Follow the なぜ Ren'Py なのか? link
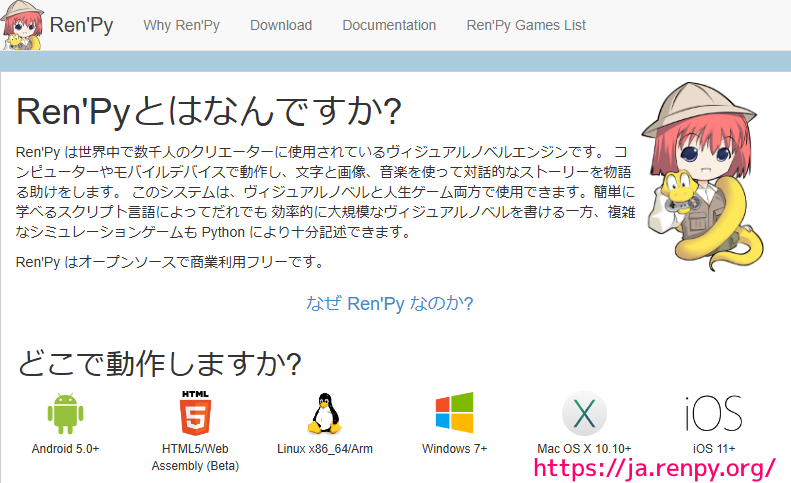This screenshot has width=791, height=483. pos(389,303)
